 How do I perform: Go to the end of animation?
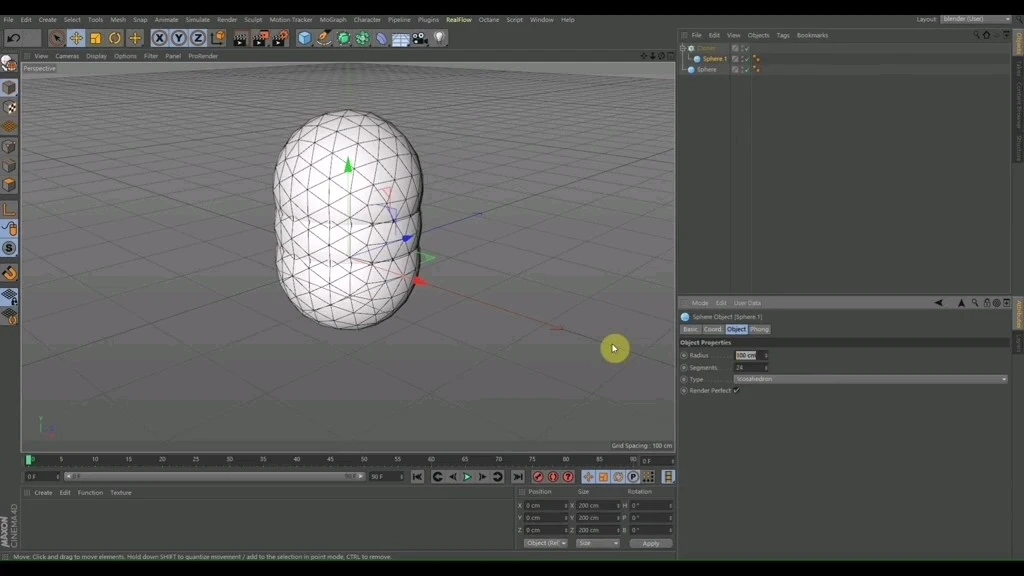pyautogui.click(x=518, y=477)
